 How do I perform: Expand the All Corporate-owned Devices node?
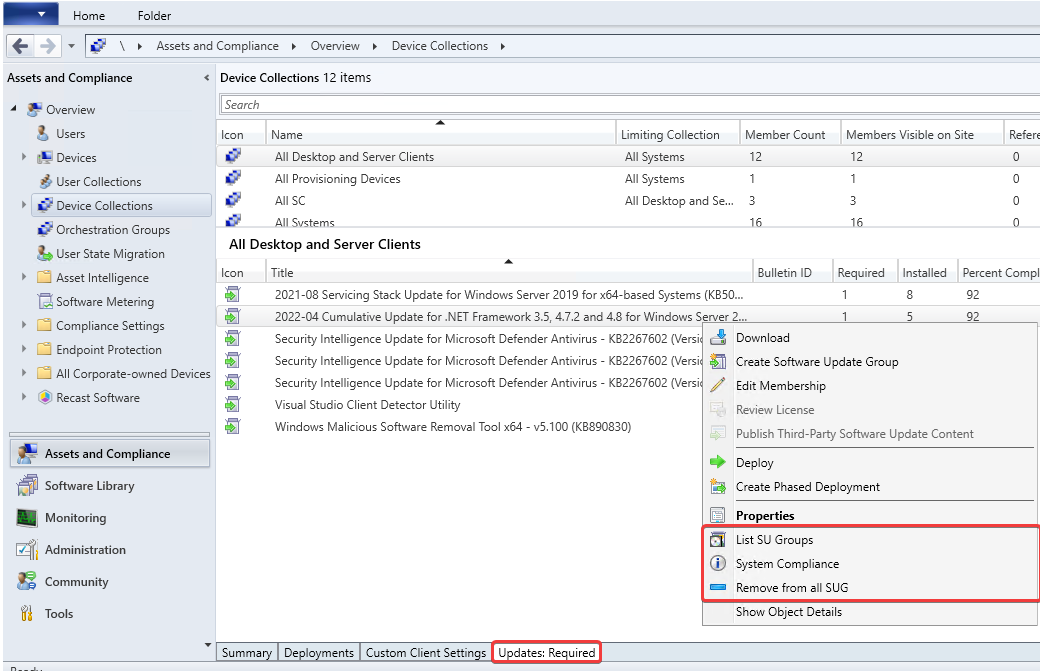tap(24, 373)
